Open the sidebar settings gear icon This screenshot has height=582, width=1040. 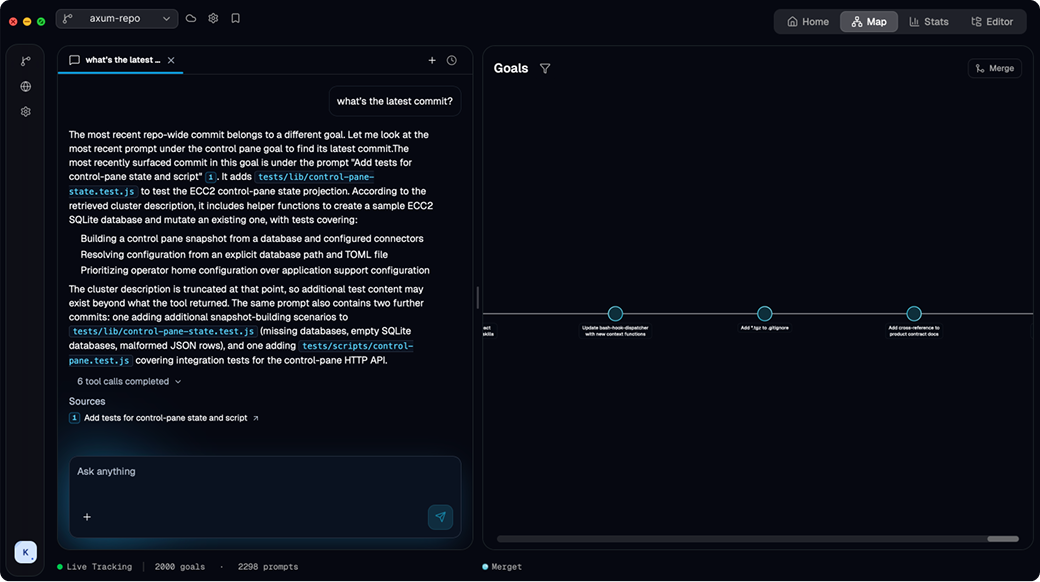[x=26, y=111]
